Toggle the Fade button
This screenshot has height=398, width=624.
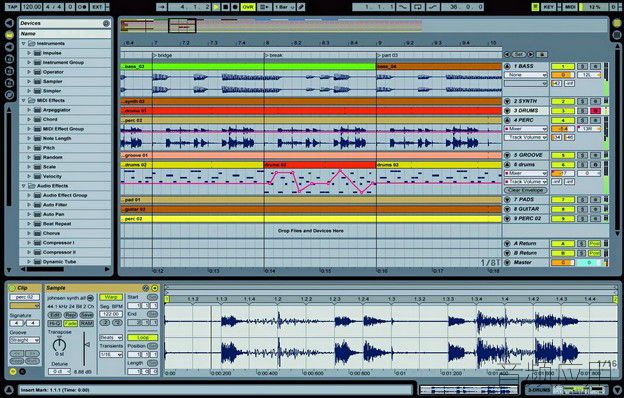tap(70, 324)
